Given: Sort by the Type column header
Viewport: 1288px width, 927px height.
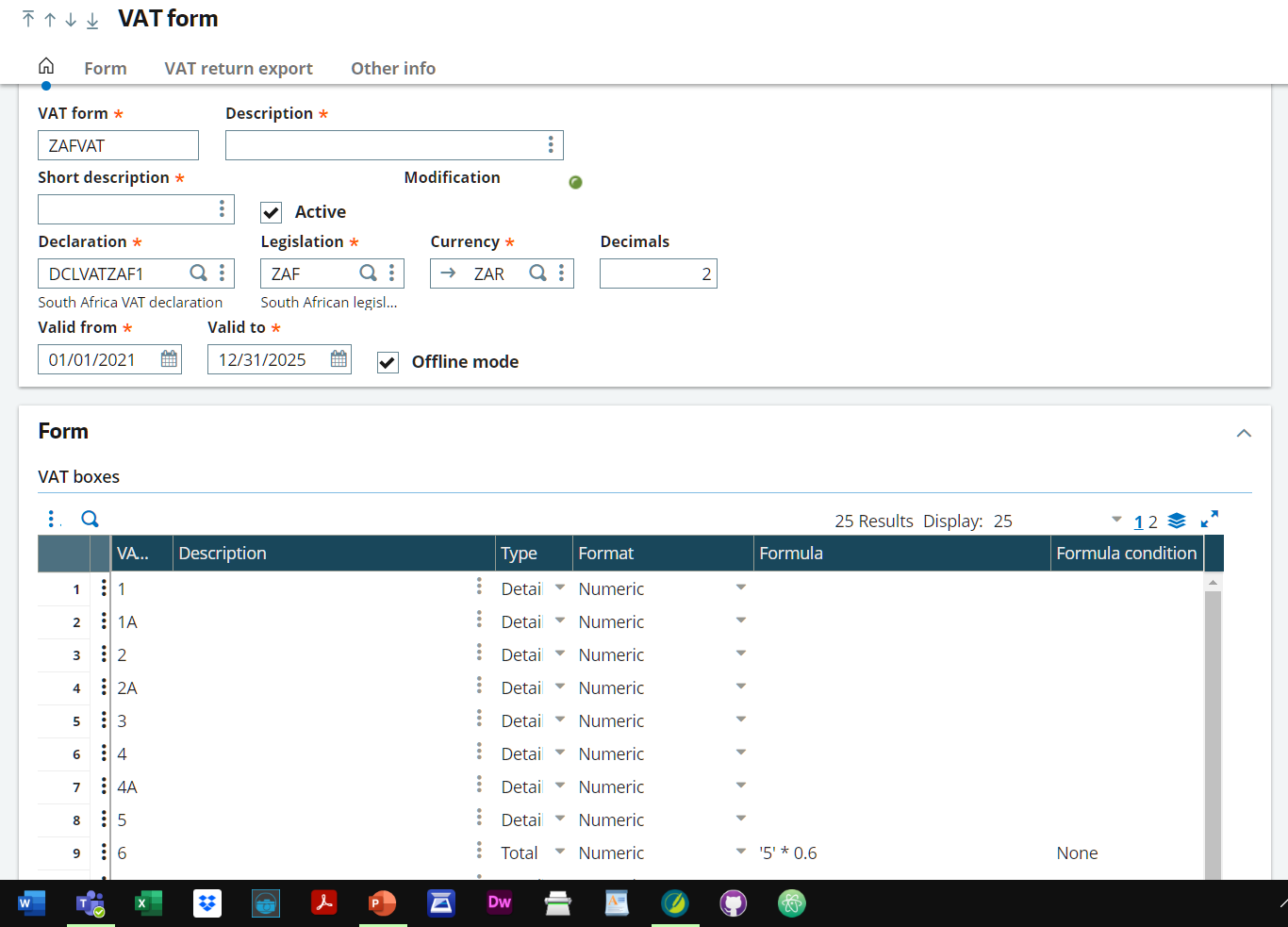Looking at the screenshot, I should tap(534, 554).
